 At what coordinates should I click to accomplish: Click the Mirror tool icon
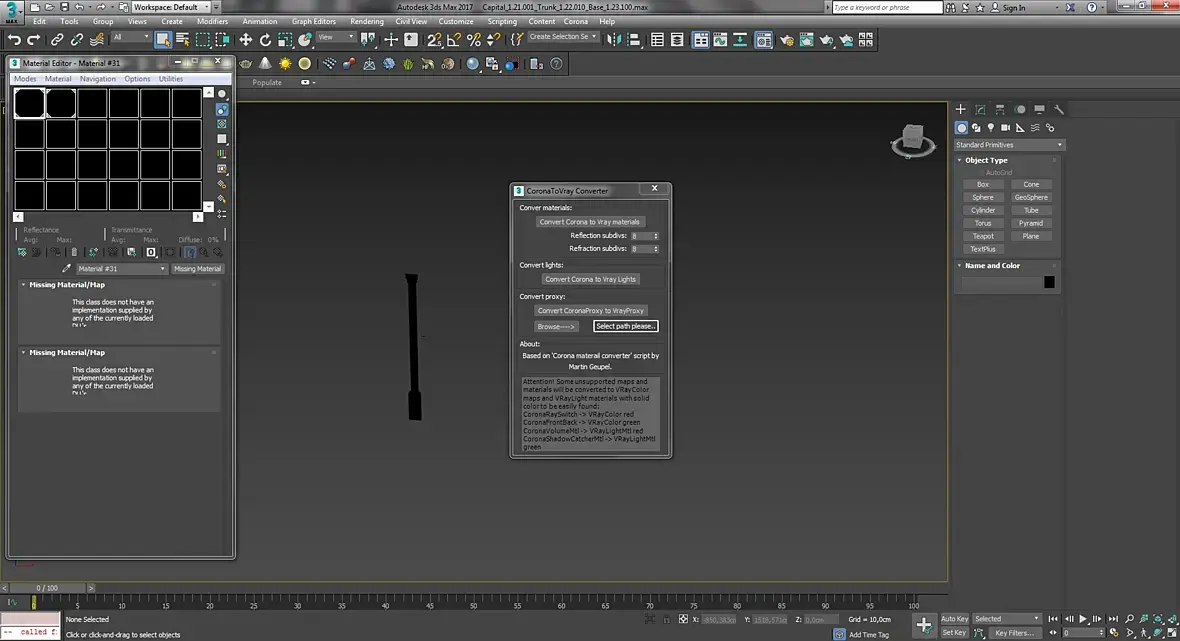[x=614, y=40]
